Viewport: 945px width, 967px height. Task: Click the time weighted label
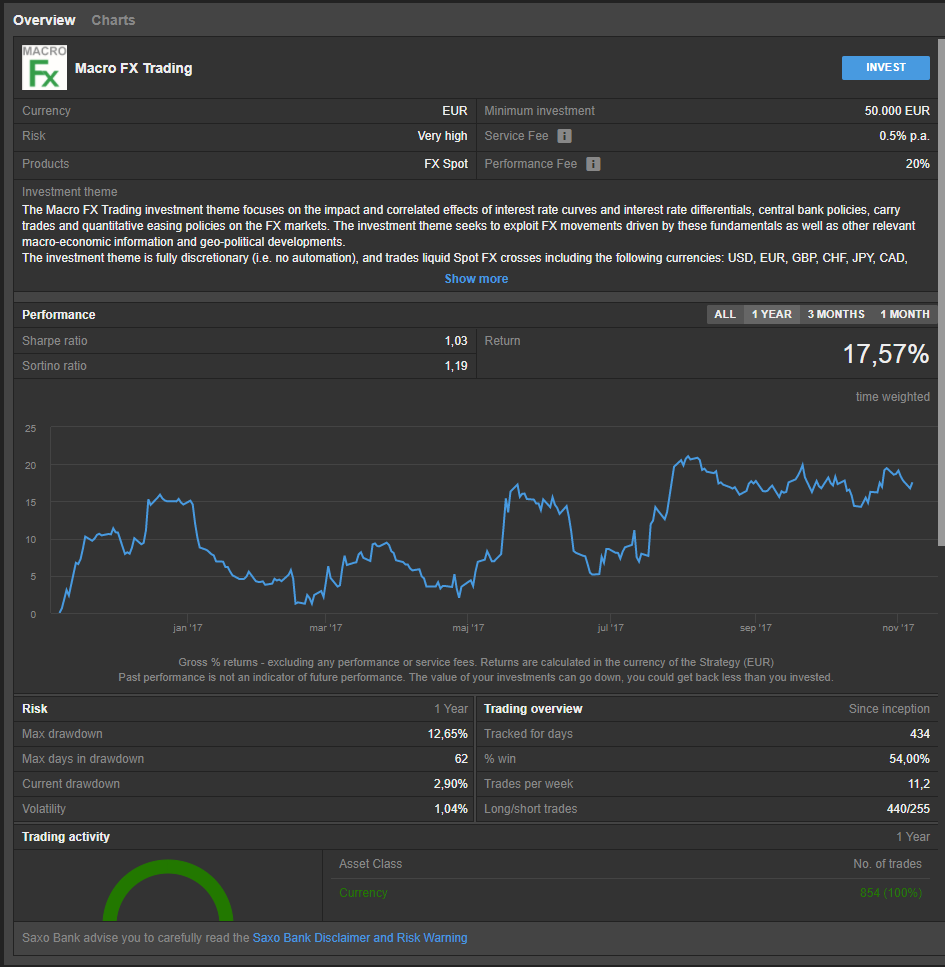pyautogui.click(x=893, y=397)
